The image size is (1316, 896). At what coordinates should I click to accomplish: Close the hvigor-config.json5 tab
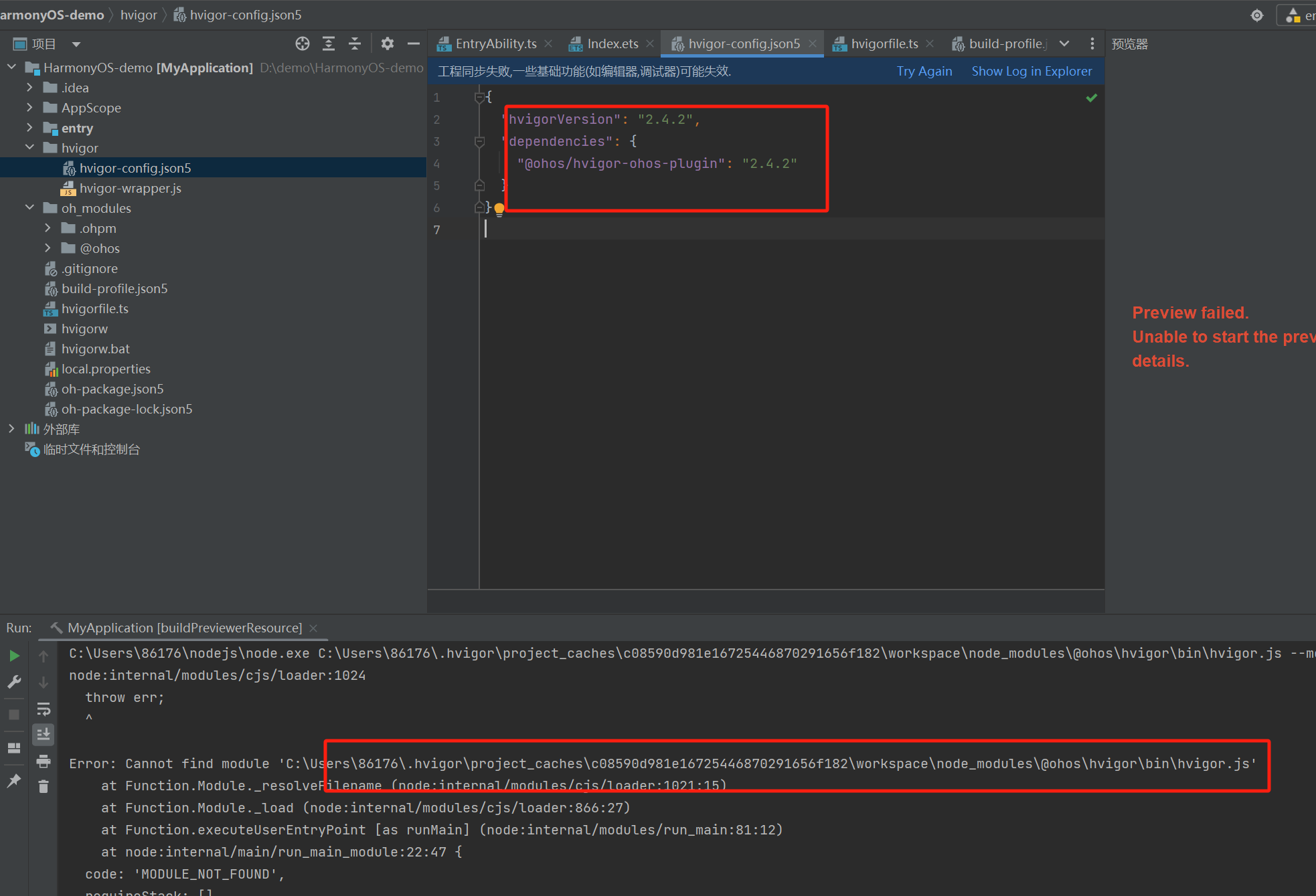coord(812,43)
